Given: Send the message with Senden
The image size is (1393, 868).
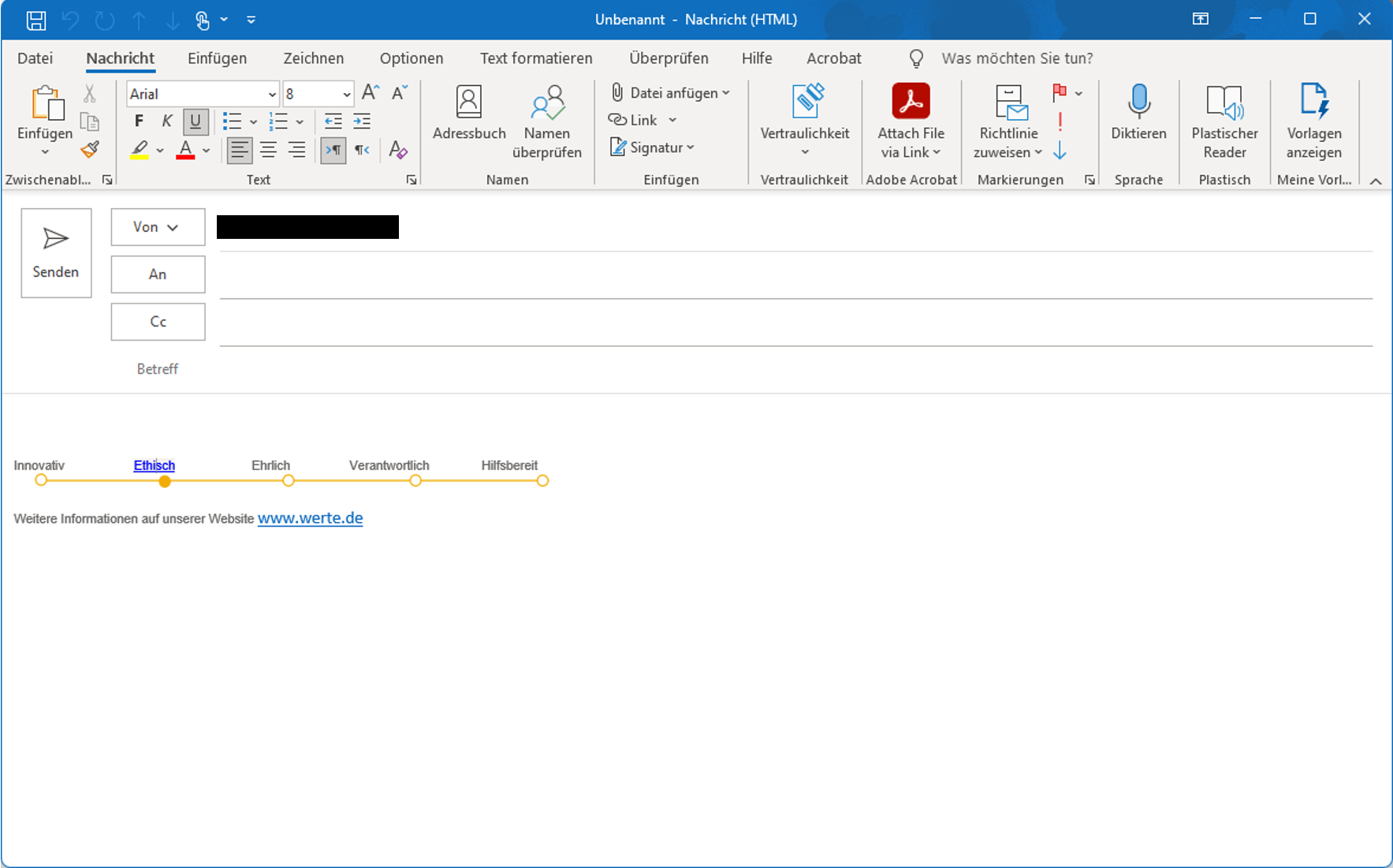Looking at the screenshot, I should (x=56, y=253).
